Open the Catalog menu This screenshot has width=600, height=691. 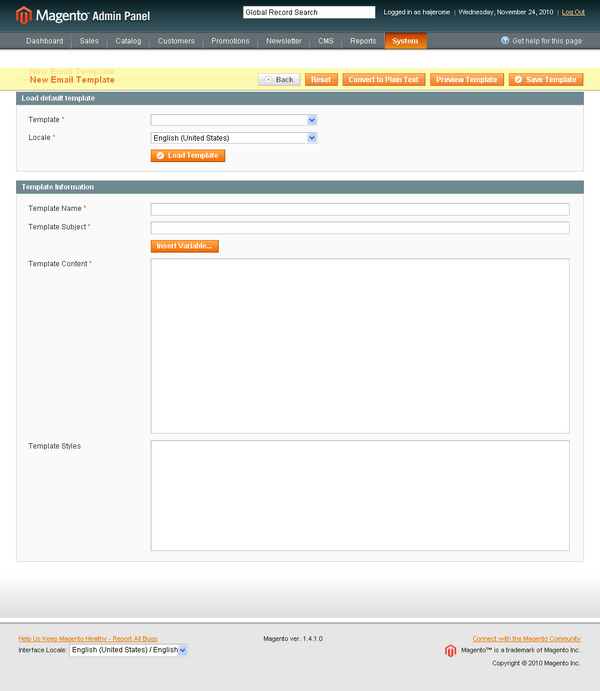pos(128,41)
